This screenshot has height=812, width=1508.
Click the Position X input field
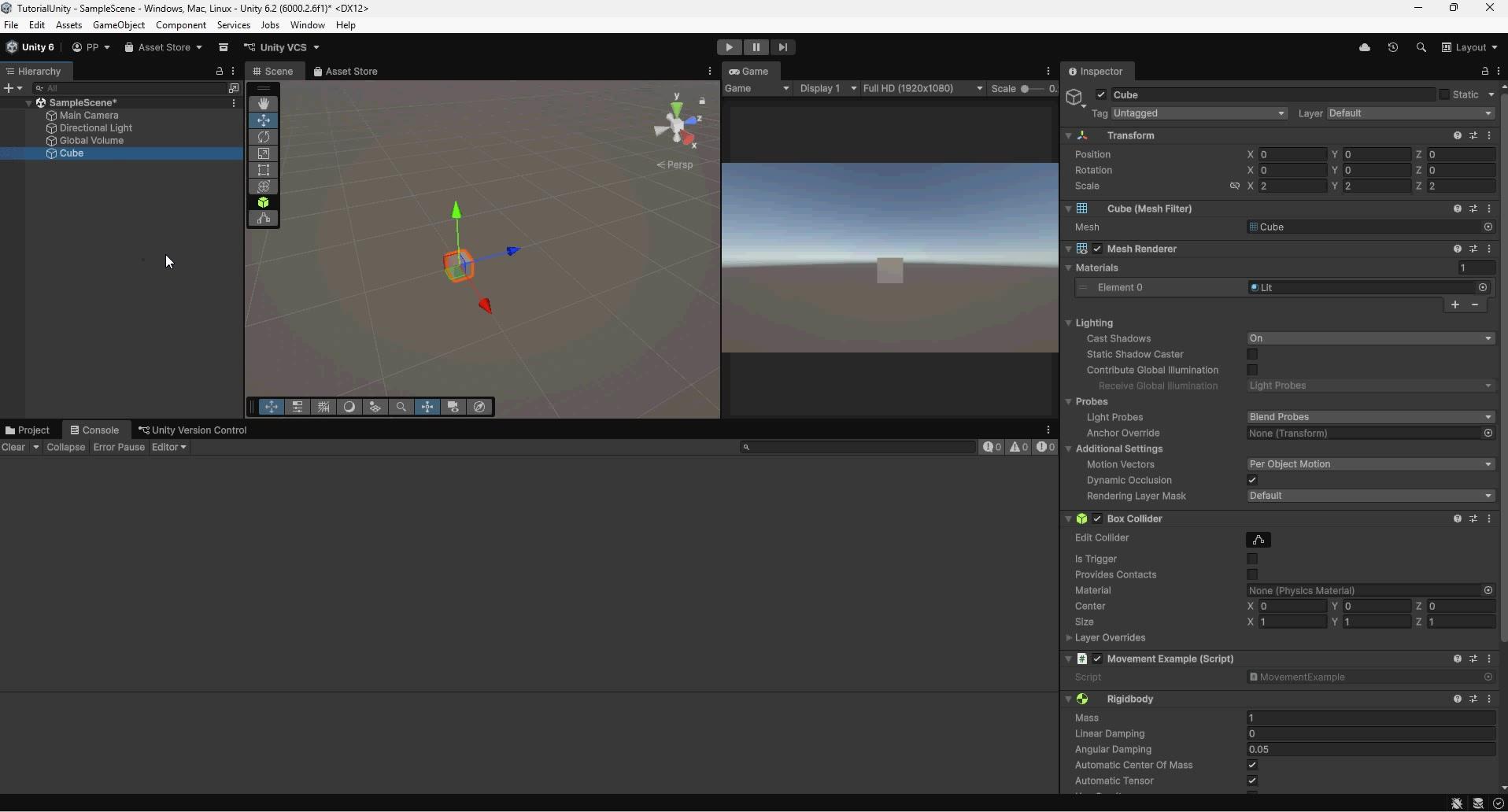click(x=1292, y=155)
